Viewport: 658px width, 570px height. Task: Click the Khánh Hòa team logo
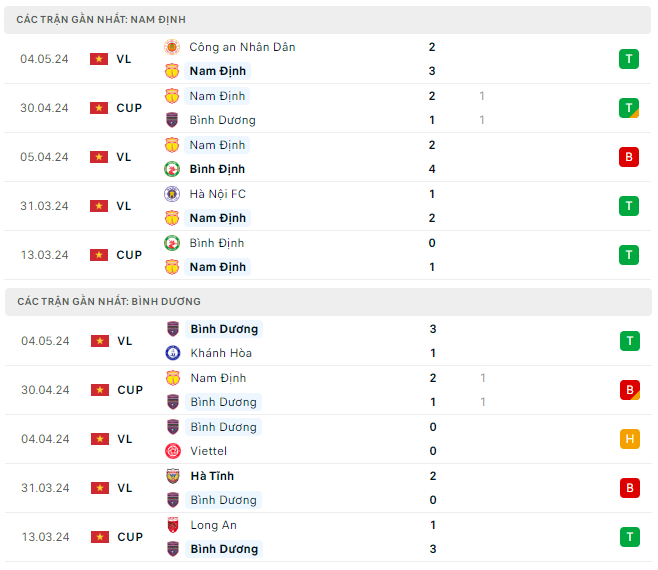(x=172, y=353)
